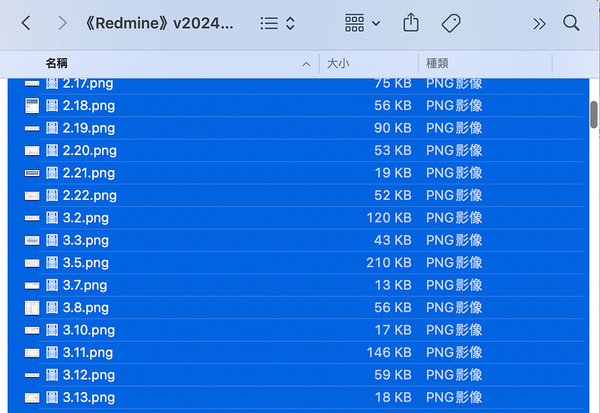Click the Share icon
This screenshot has width=600, height=413.
point(411,22)
